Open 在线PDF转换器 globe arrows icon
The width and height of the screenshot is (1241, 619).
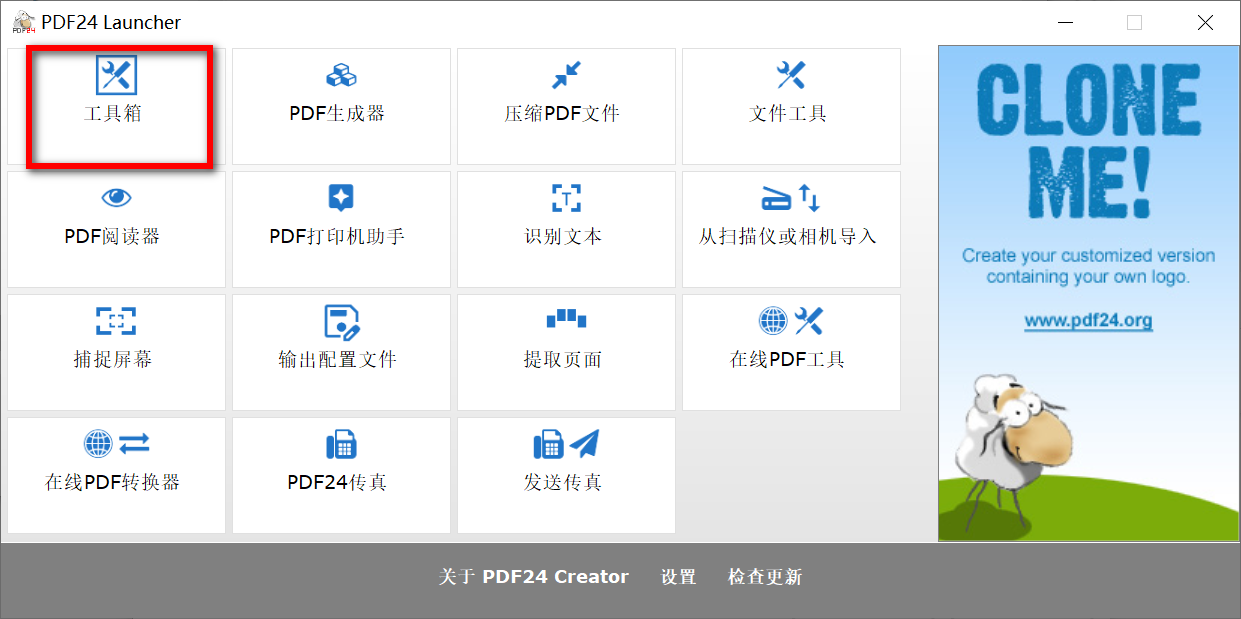click(116, 443)
